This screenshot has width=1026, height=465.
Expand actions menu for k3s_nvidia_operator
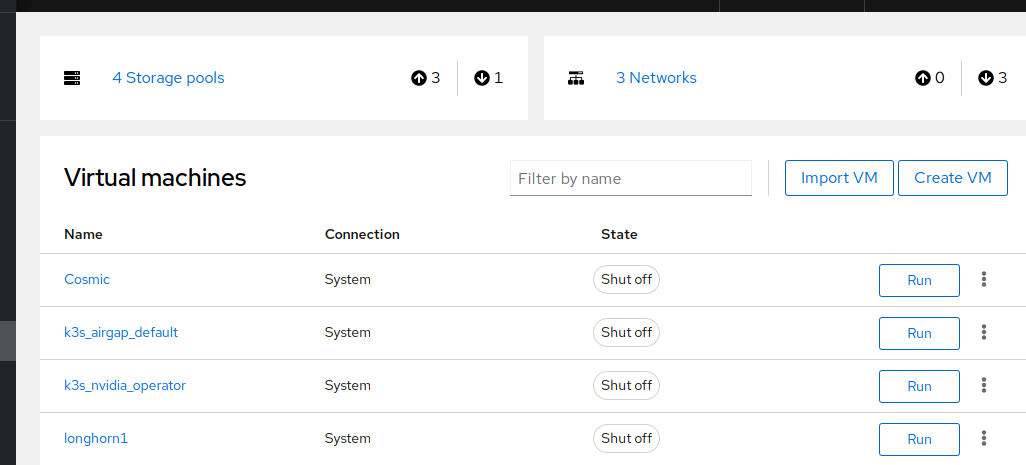984,386
